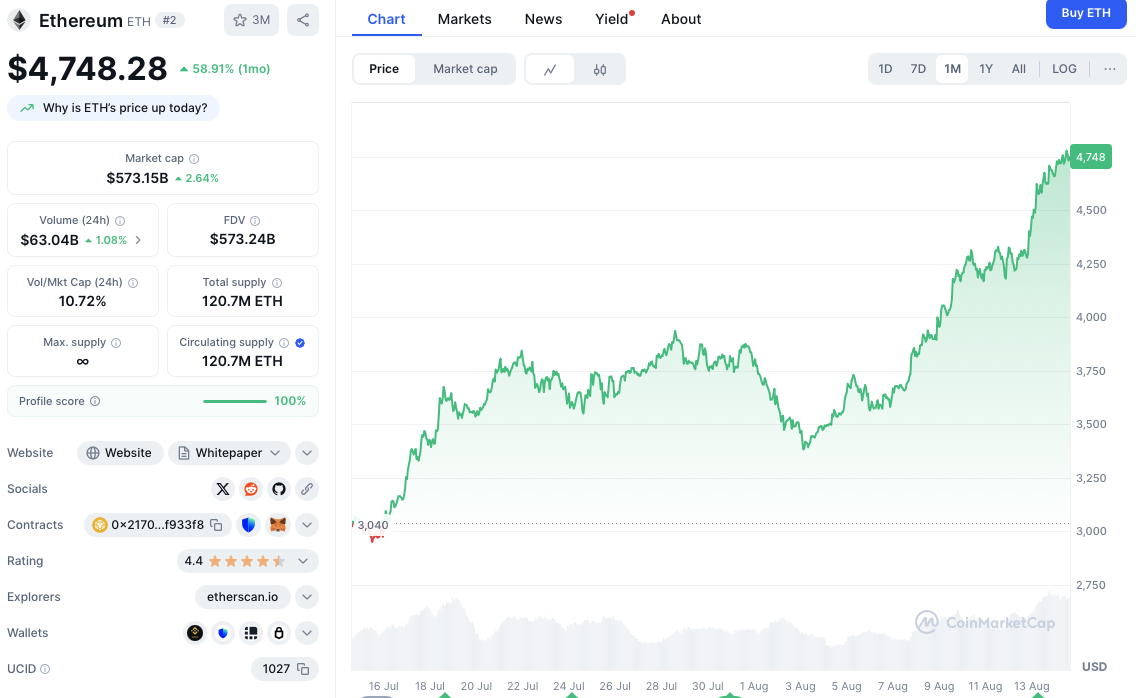1136x698 pixels.
Task: Click Total supply info icon
Action: (277, 283)
